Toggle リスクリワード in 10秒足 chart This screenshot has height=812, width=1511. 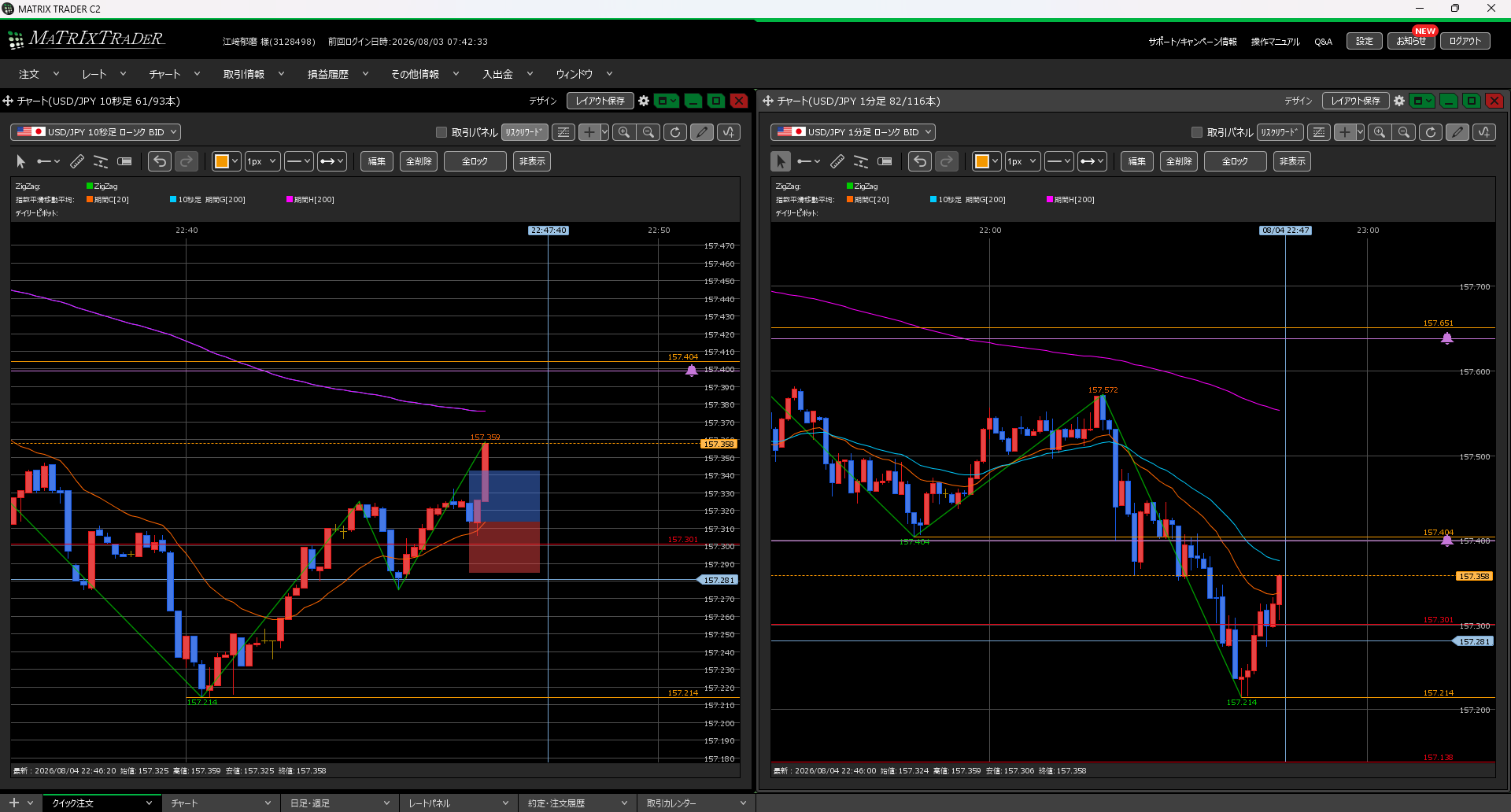[x=525, y=132]
